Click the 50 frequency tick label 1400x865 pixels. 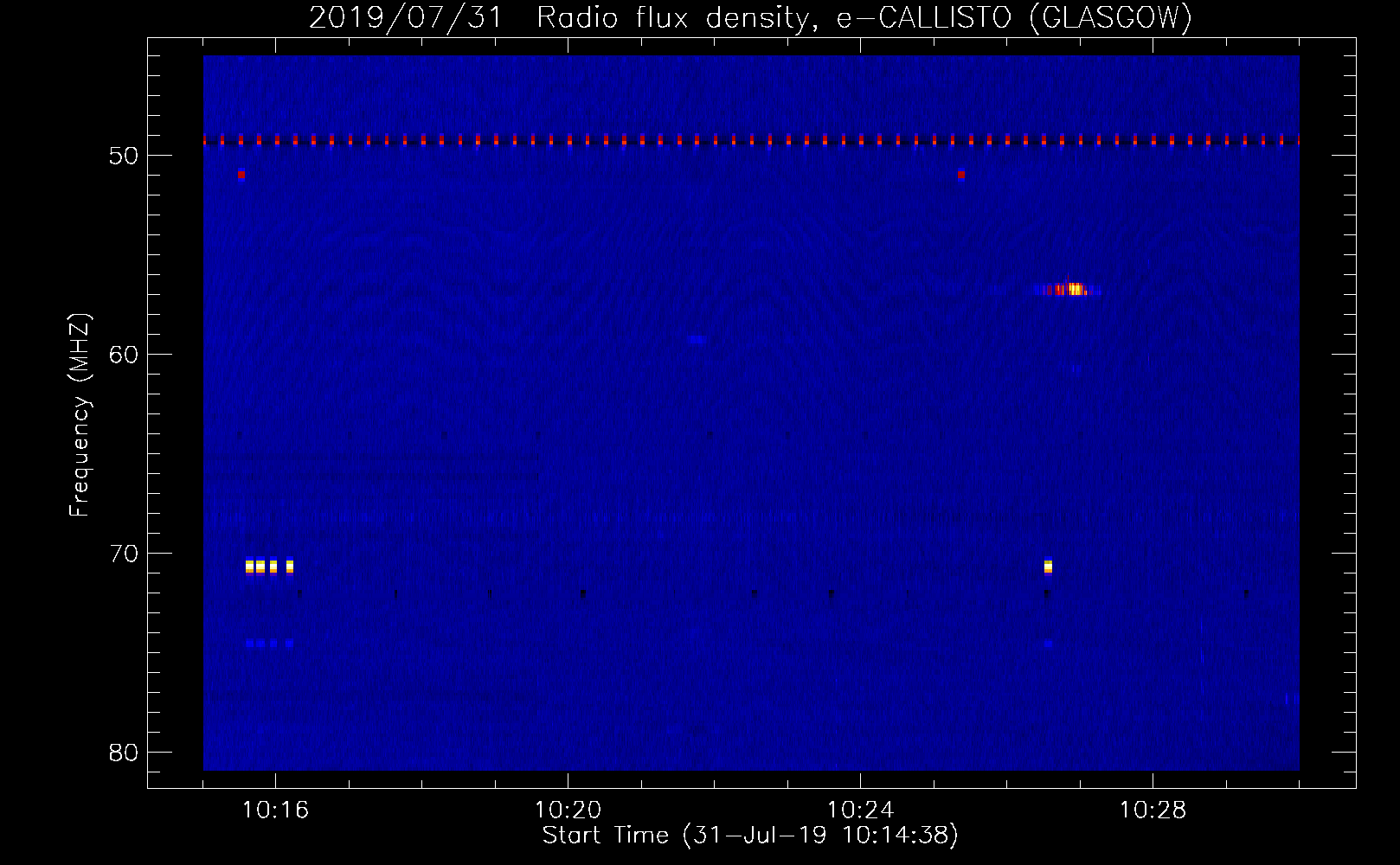click(123, 156)
